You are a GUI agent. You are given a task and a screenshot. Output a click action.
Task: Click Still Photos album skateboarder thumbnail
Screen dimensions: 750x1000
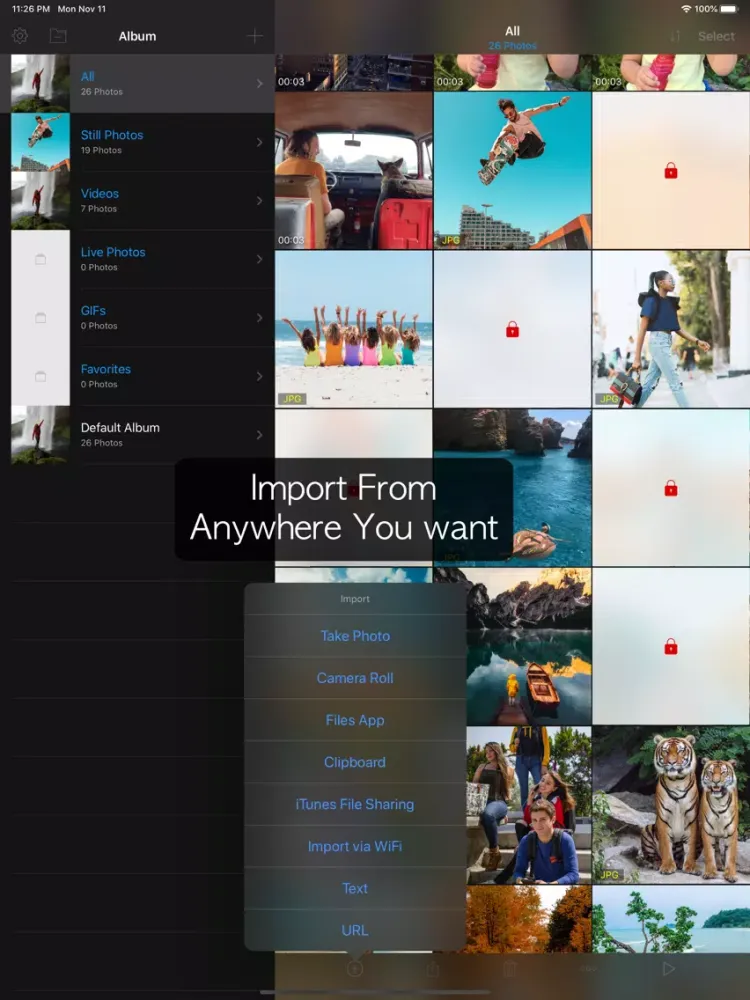(x=40, y=142)
